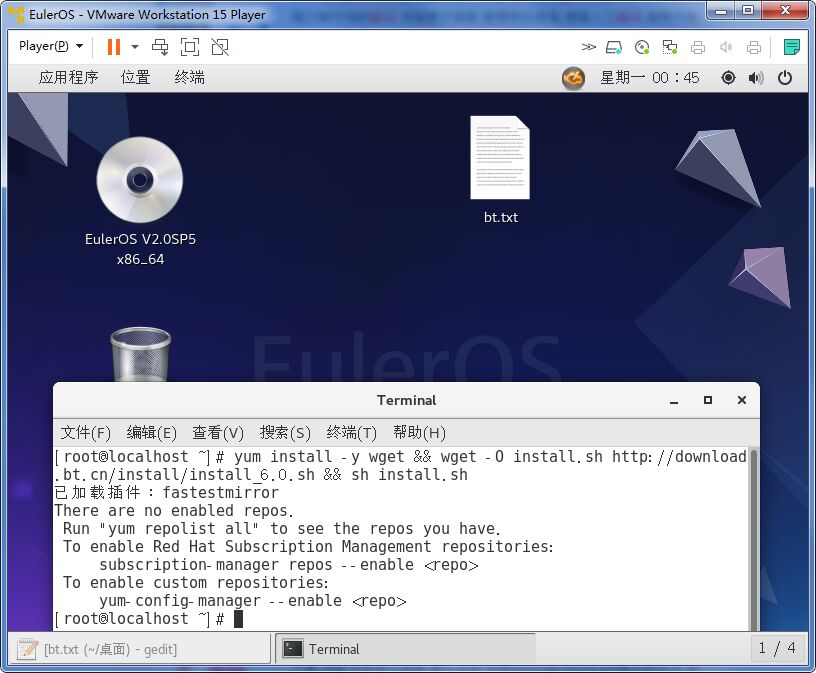This screenshot has width=816, height=673.
Task: Open the 搜索(S) menu in Terminal
Action: pyautogui.click(x=285, y=433)
